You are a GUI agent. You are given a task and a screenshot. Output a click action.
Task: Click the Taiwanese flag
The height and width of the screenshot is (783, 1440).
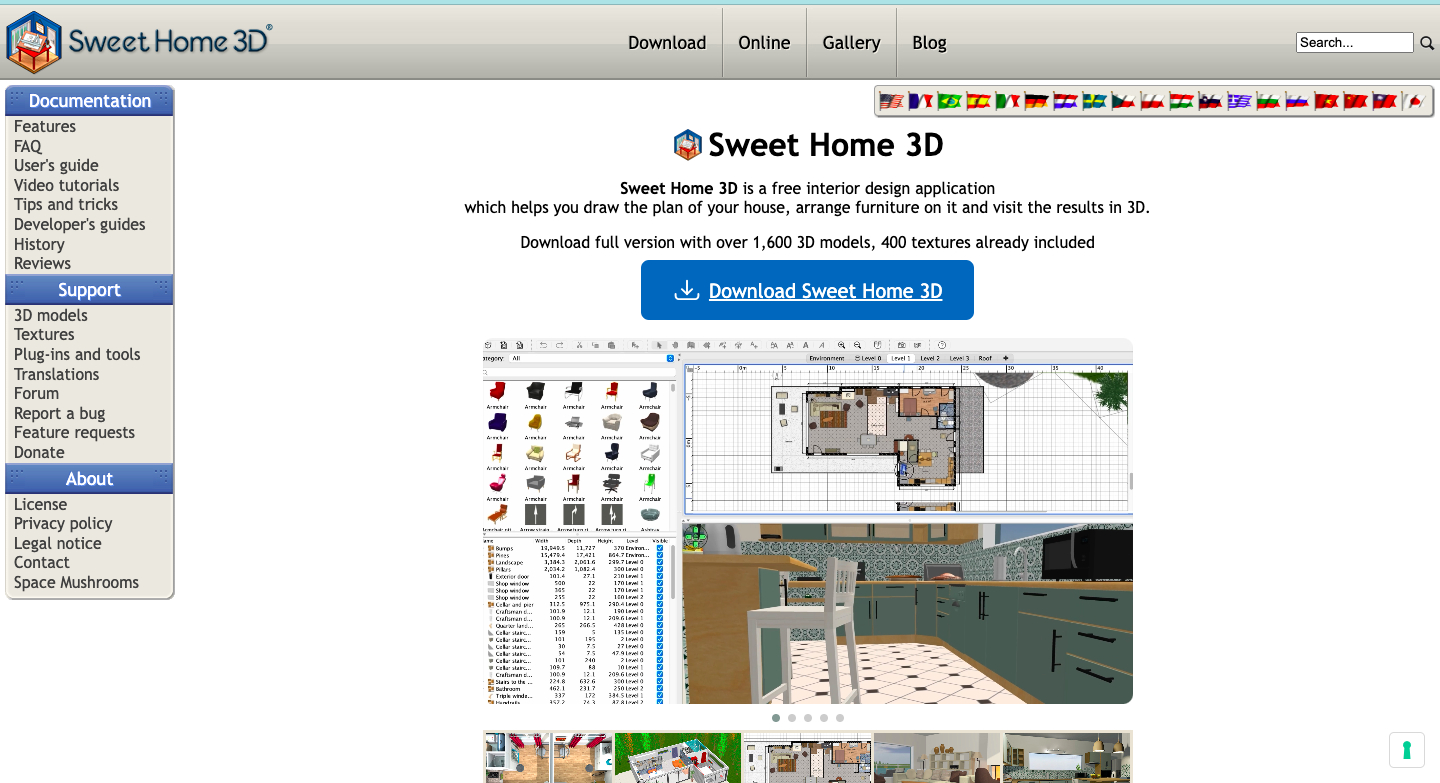click(1385, 101)
